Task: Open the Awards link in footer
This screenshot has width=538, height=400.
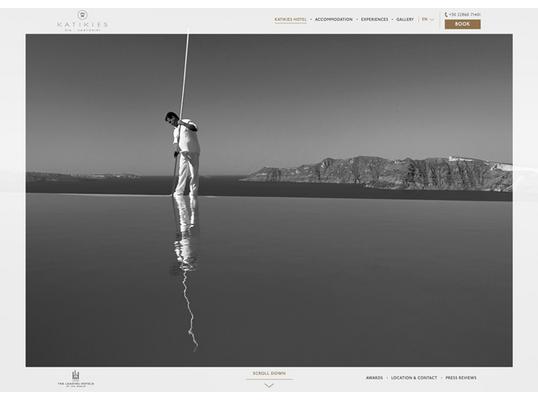Action: click(374, 378)
